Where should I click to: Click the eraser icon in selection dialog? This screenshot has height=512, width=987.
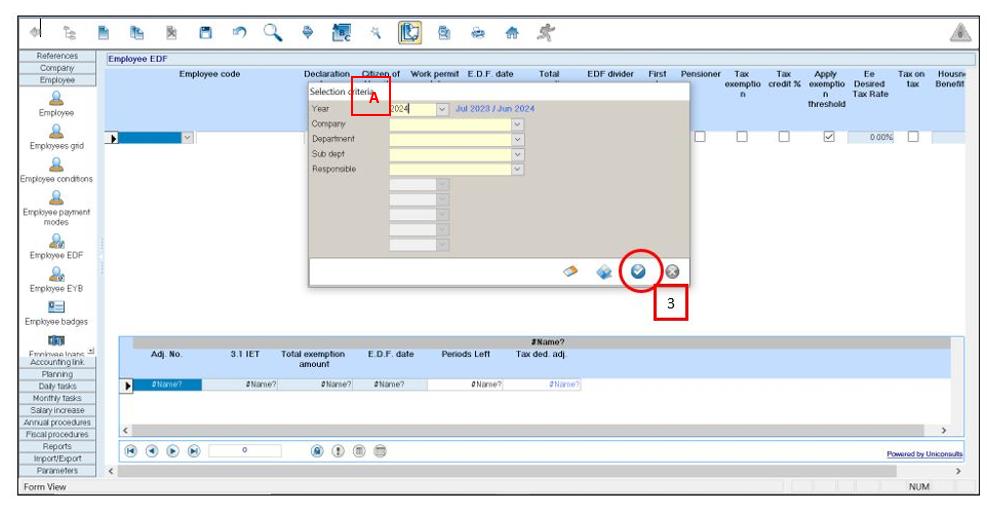click(571, 271)
